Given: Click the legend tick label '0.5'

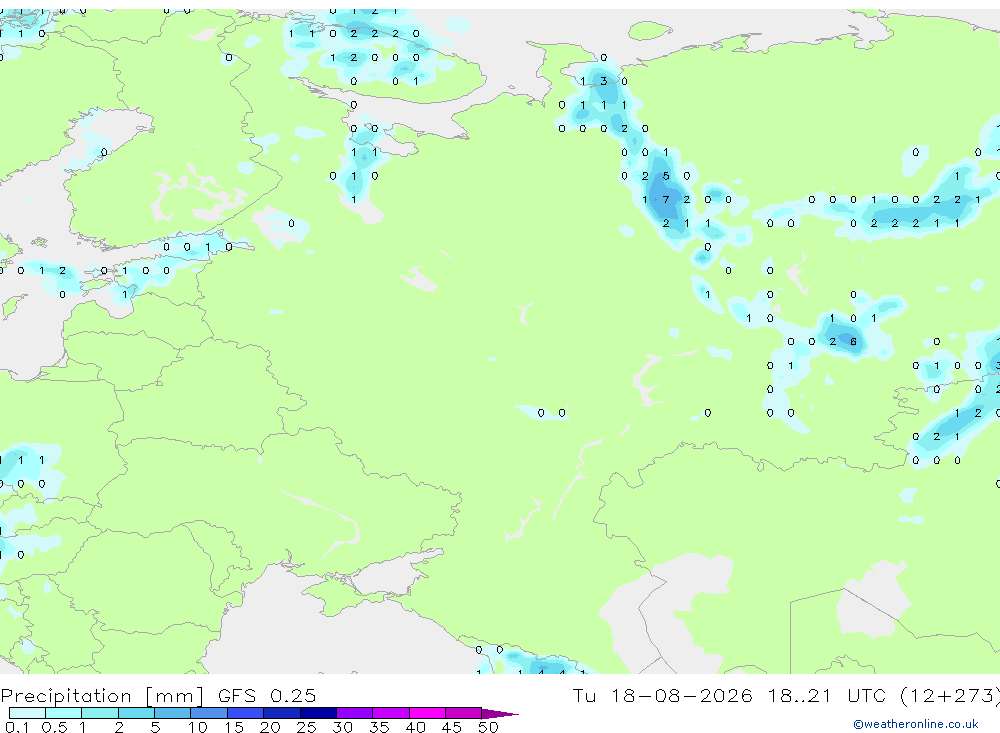Looking at the screenshot, I should [x=54, y=727].
